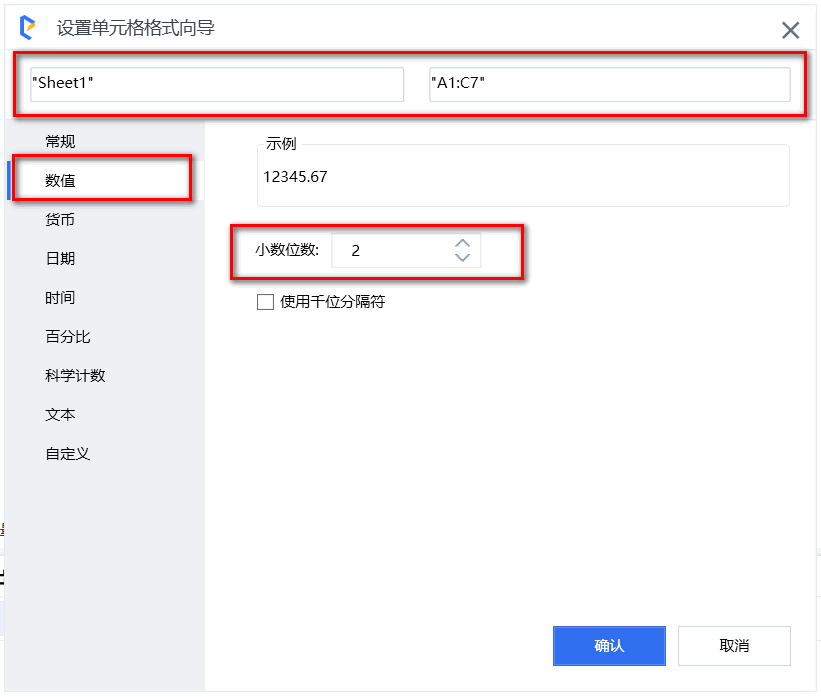Select the 文本 format category
The height and width of the screenshot is (697, 821).
(105, 415)
